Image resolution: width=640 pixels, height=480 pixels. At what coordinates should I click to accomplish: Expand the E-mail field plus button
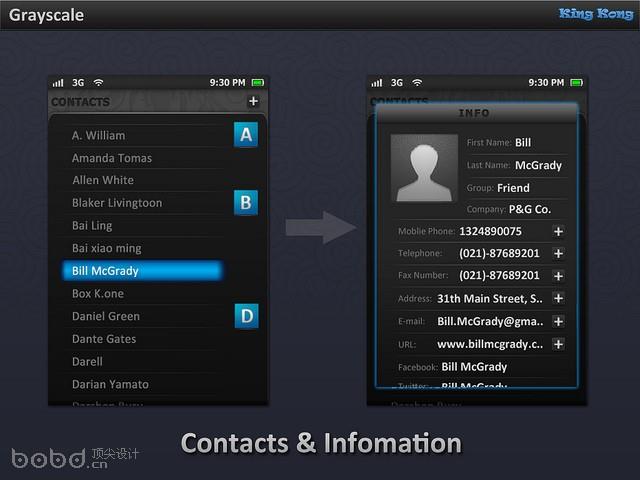558,321
